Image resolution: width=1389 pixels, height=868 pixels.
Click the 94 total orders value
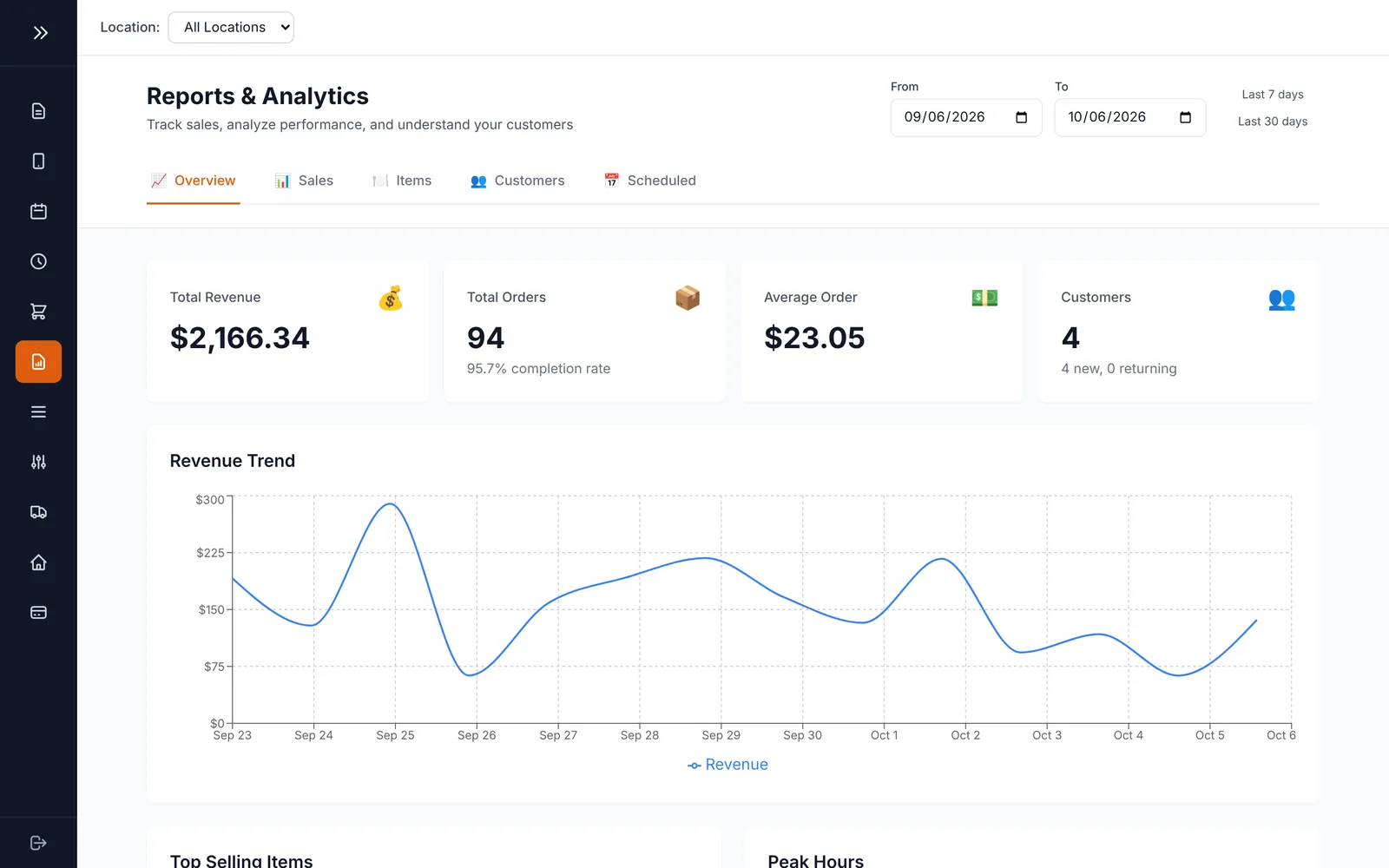point(485,338)
